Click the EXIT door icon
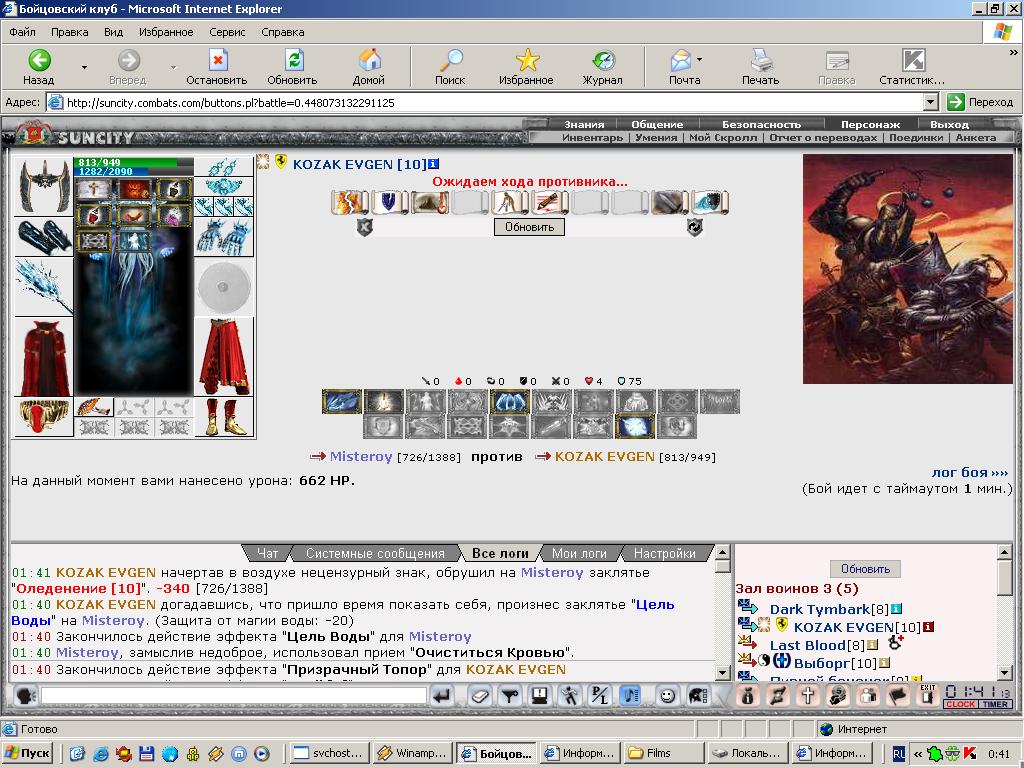Image resolution: width=1024 pixels, height=768 pixels. point(927,696)
